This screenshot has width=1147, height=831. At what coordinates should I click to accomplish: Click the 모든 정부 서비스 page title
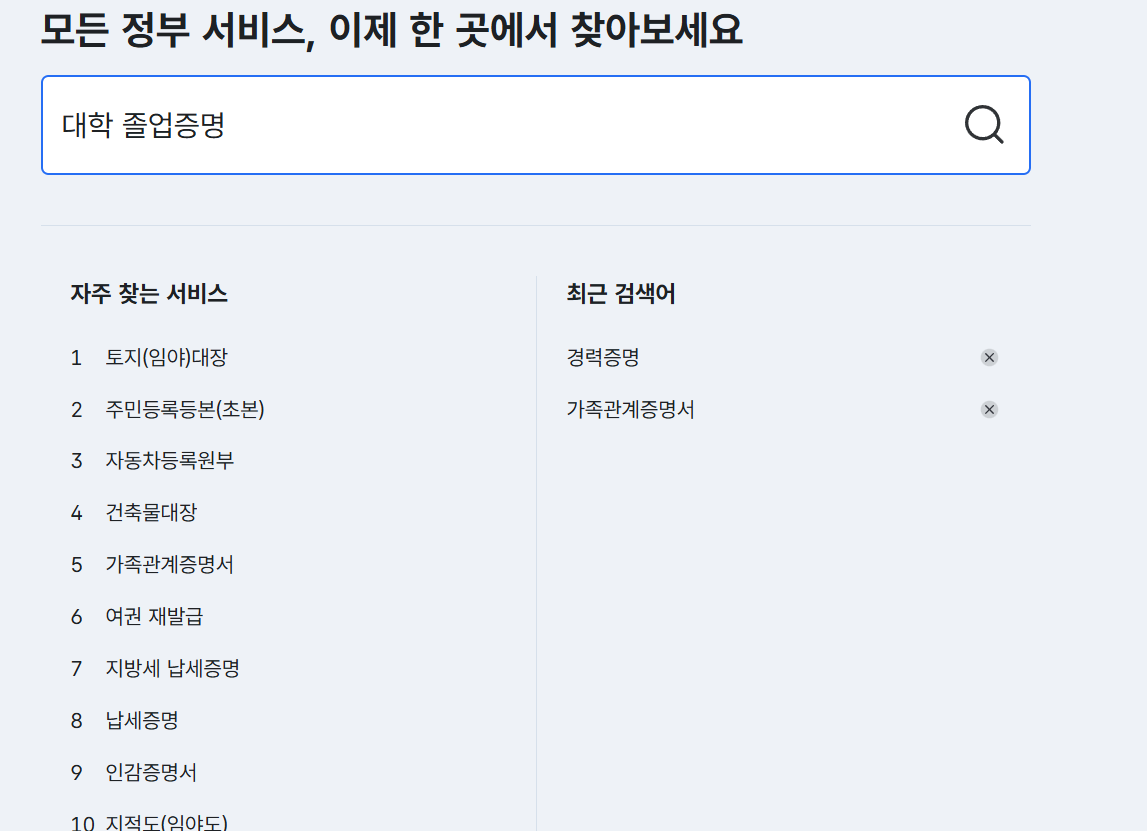tap(392, 30)
